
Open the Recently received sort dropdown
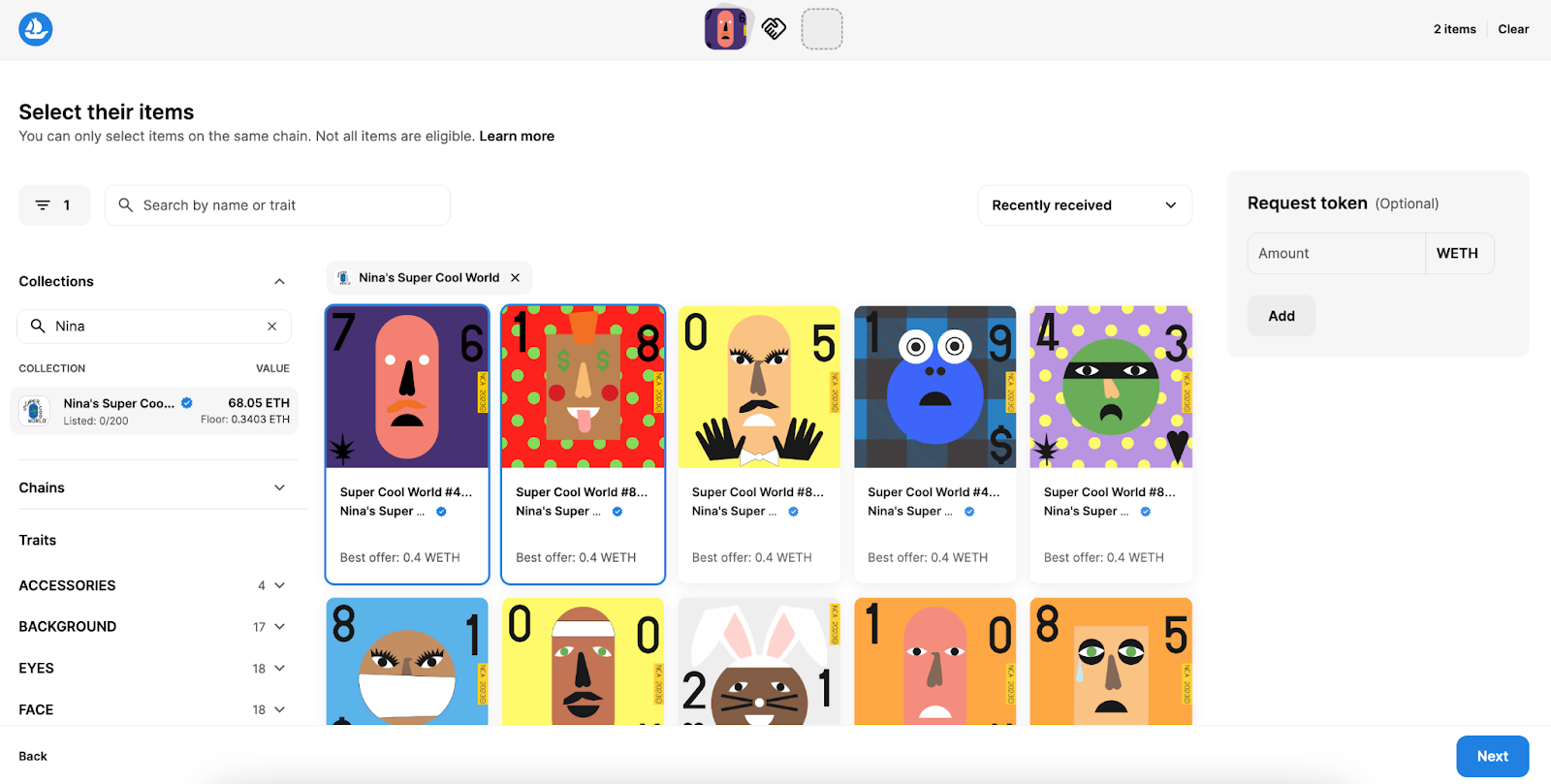tap(1084, 205)
